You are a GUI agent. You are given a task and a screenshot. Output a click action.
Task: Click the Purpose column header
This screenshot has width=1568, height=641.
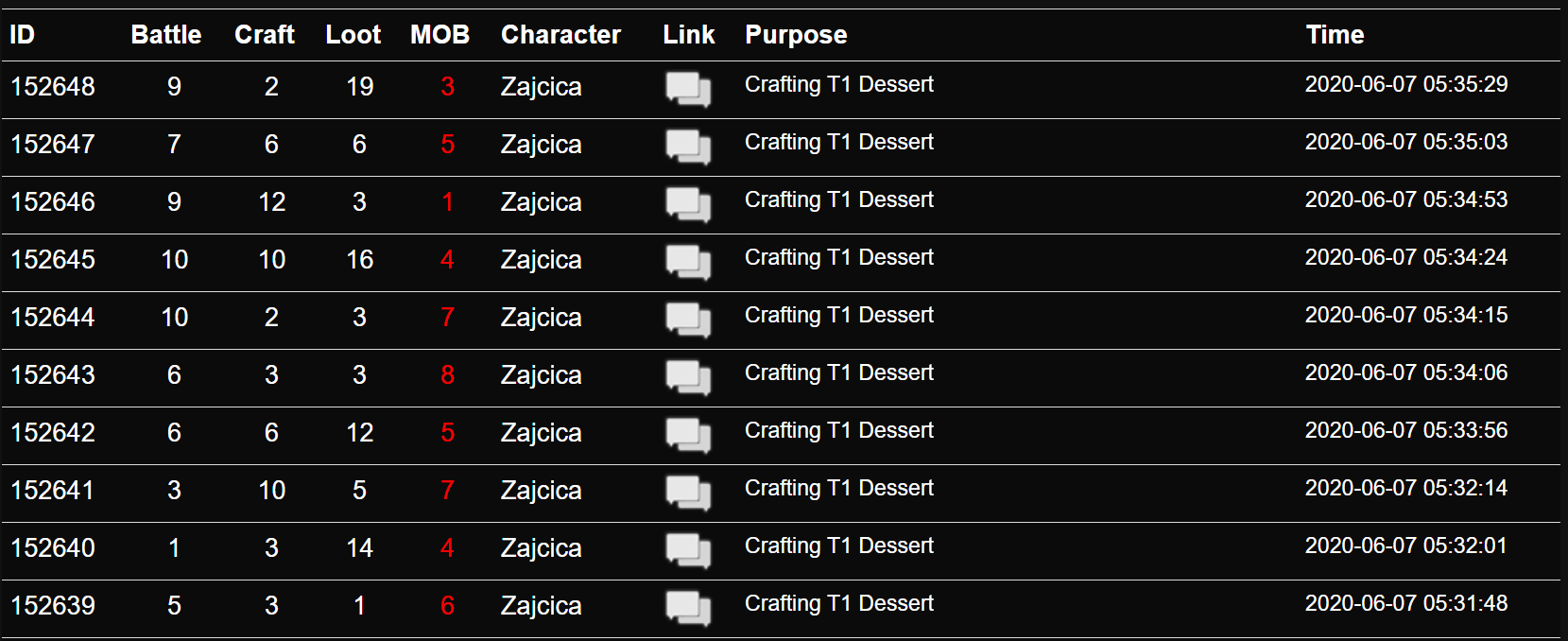point(796,35)
